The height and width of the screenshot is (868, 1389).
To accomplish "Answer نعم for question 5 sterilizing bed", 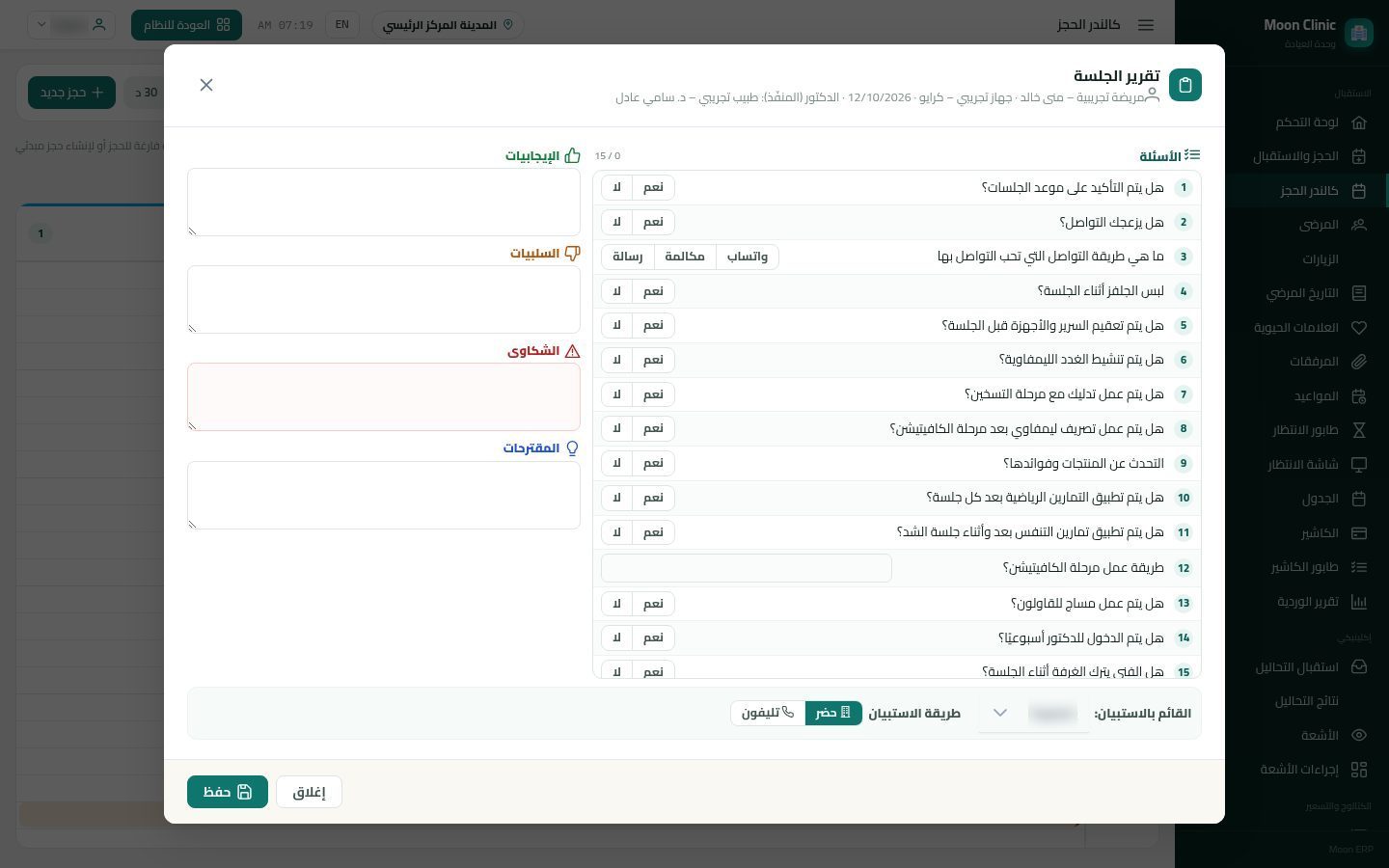I will click(654, 325).
